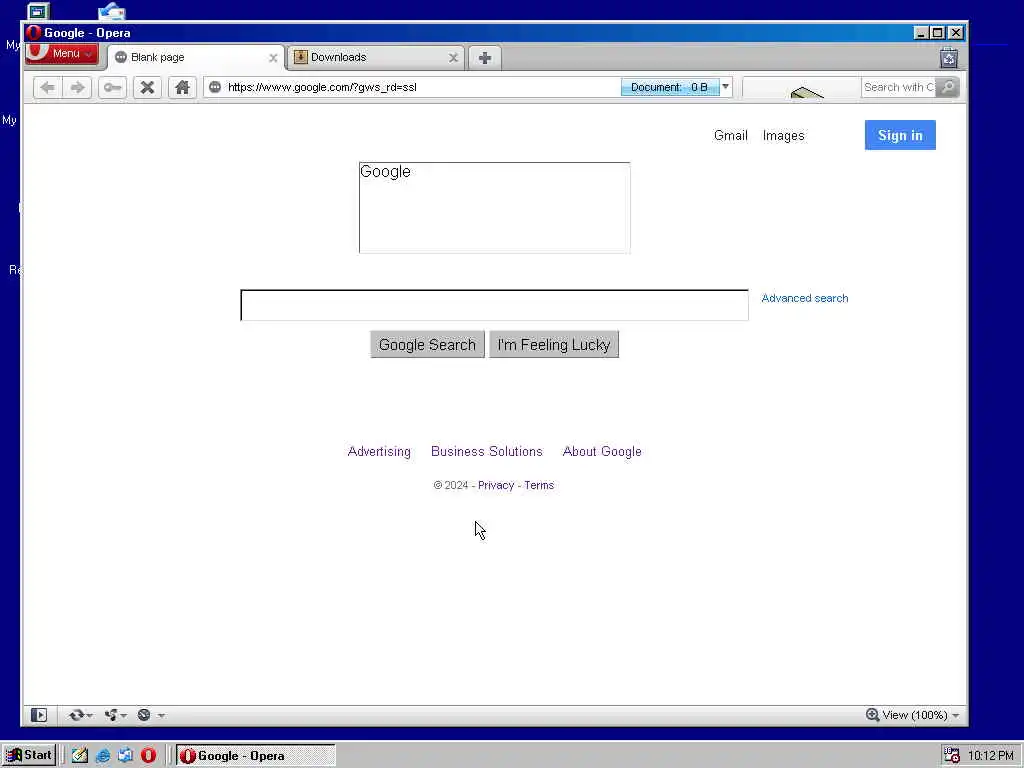Go forward with the Forward arrow

click(78, 88)
